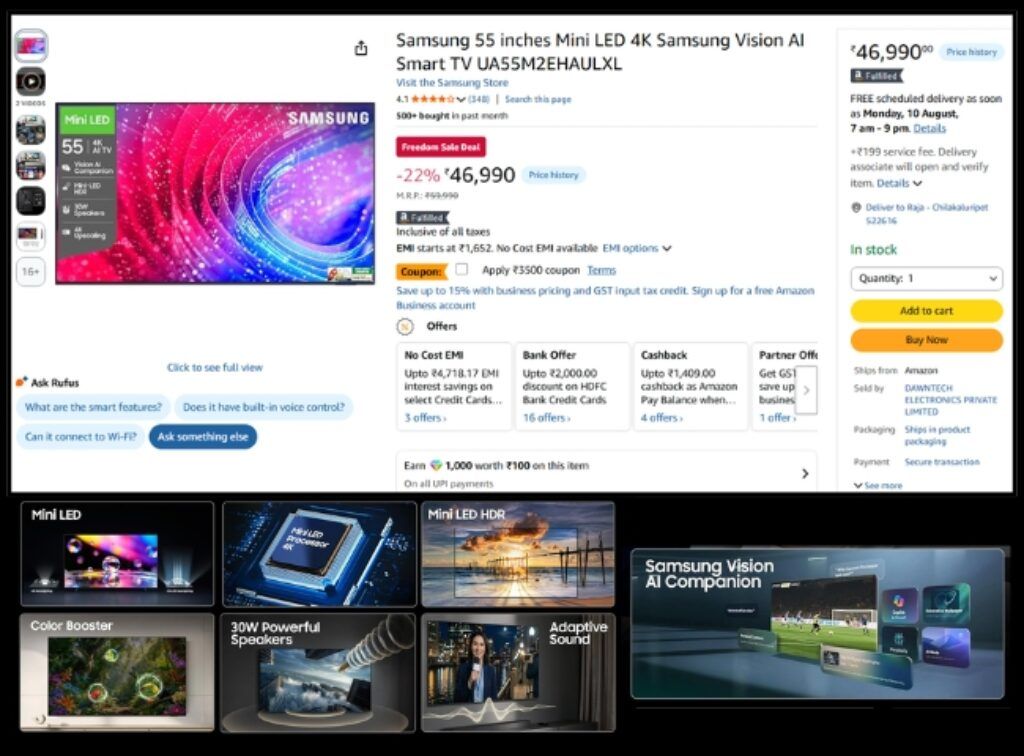Click the Offers percent badge icon
The width and height of the screenshot is (1024, 756).
click(x=405, y=326)
